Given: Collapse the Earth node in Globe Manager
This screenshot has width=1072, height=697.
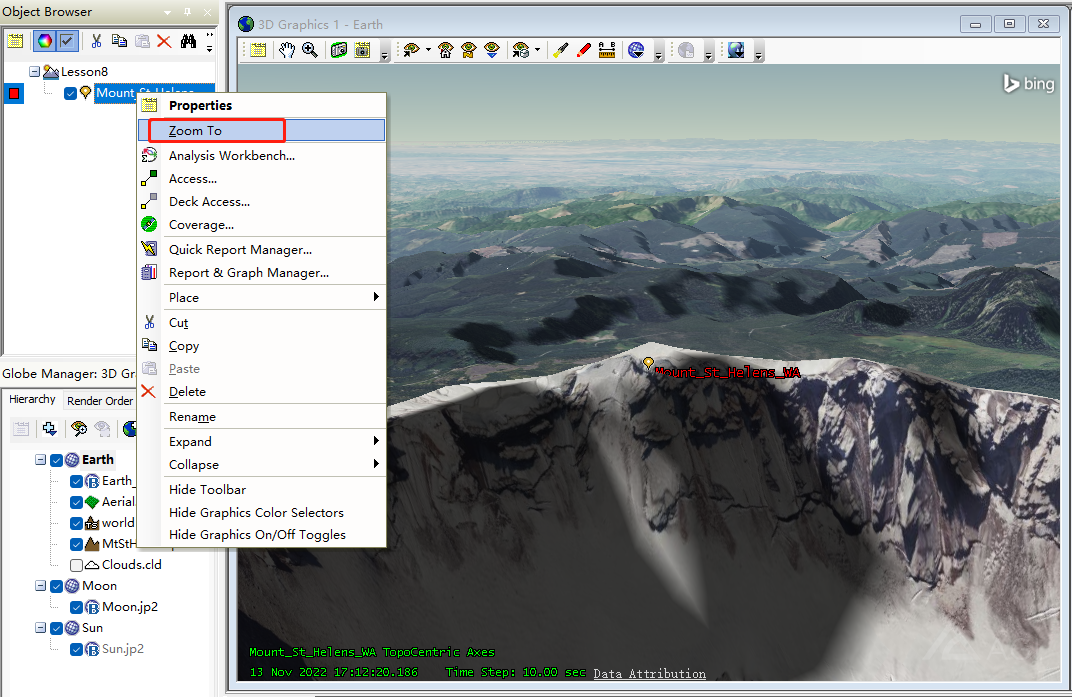Looking at the screenshot, I should (41, 460).
